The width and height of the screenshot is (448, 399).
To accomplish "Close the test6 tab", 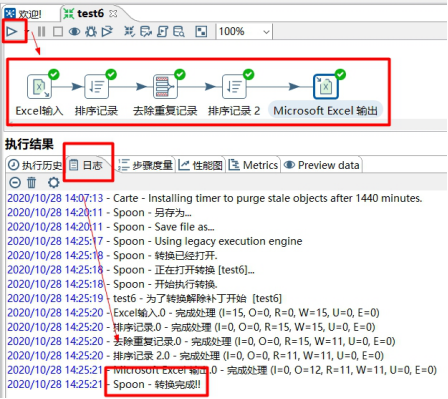I will pos(113,14).
